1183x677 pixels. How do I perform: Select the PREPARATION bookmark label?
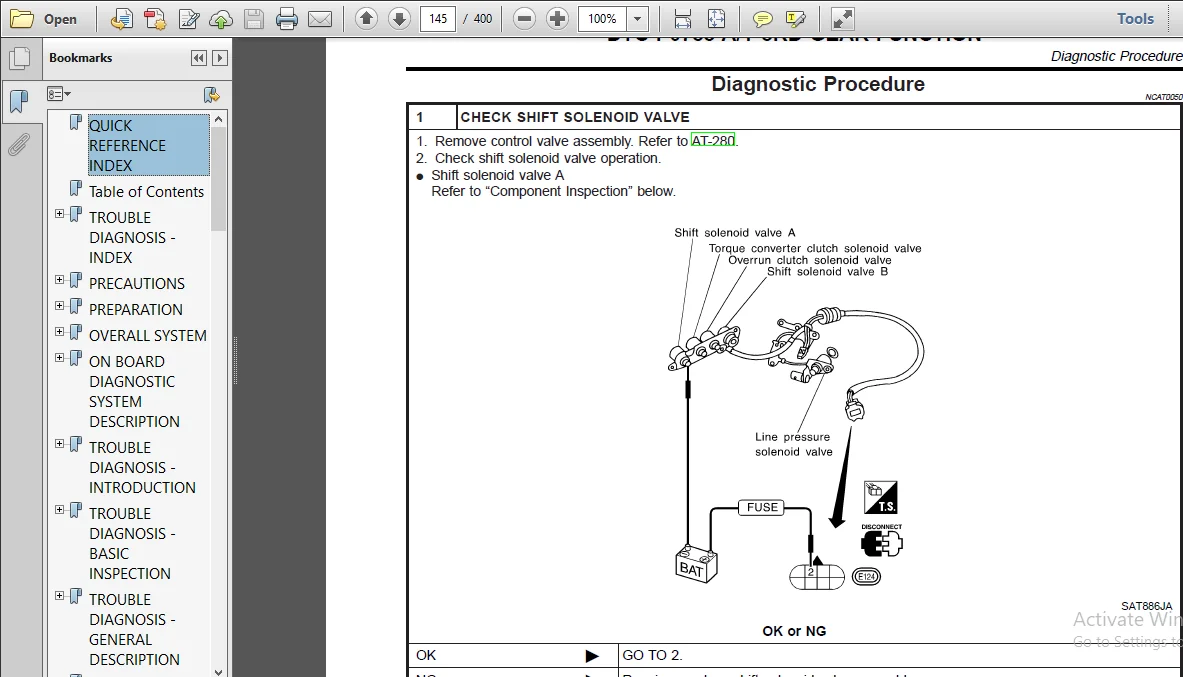[136, 309]
